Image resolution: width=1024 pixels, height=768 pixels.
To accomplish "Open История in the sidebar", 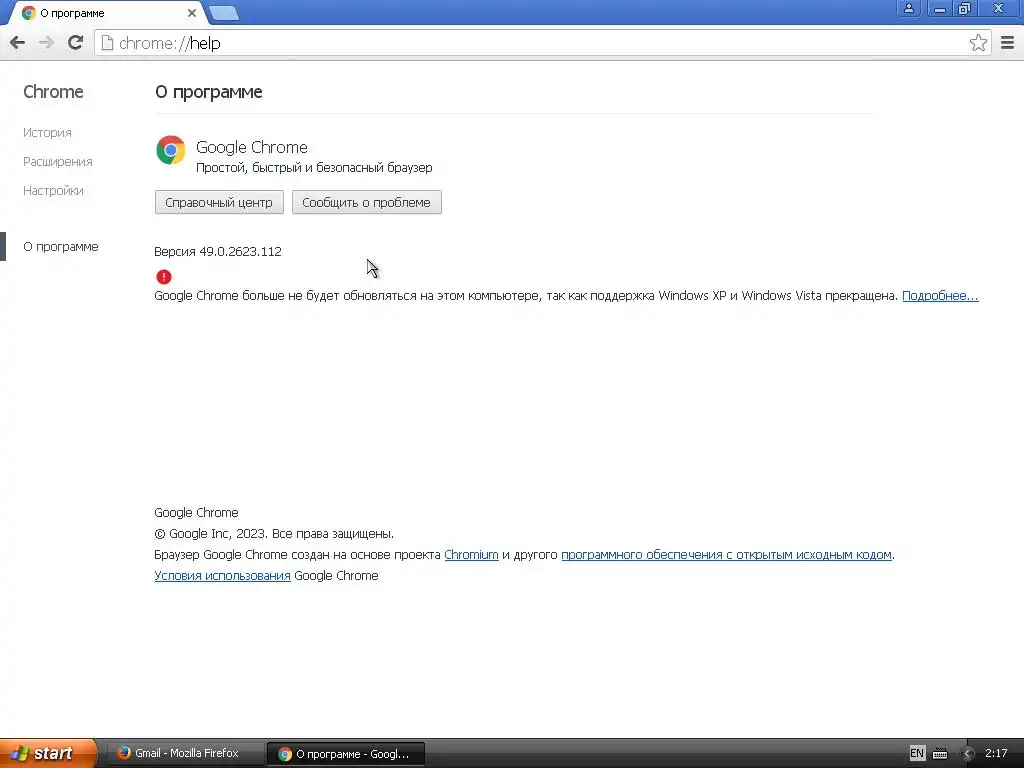I will (47, 133).
